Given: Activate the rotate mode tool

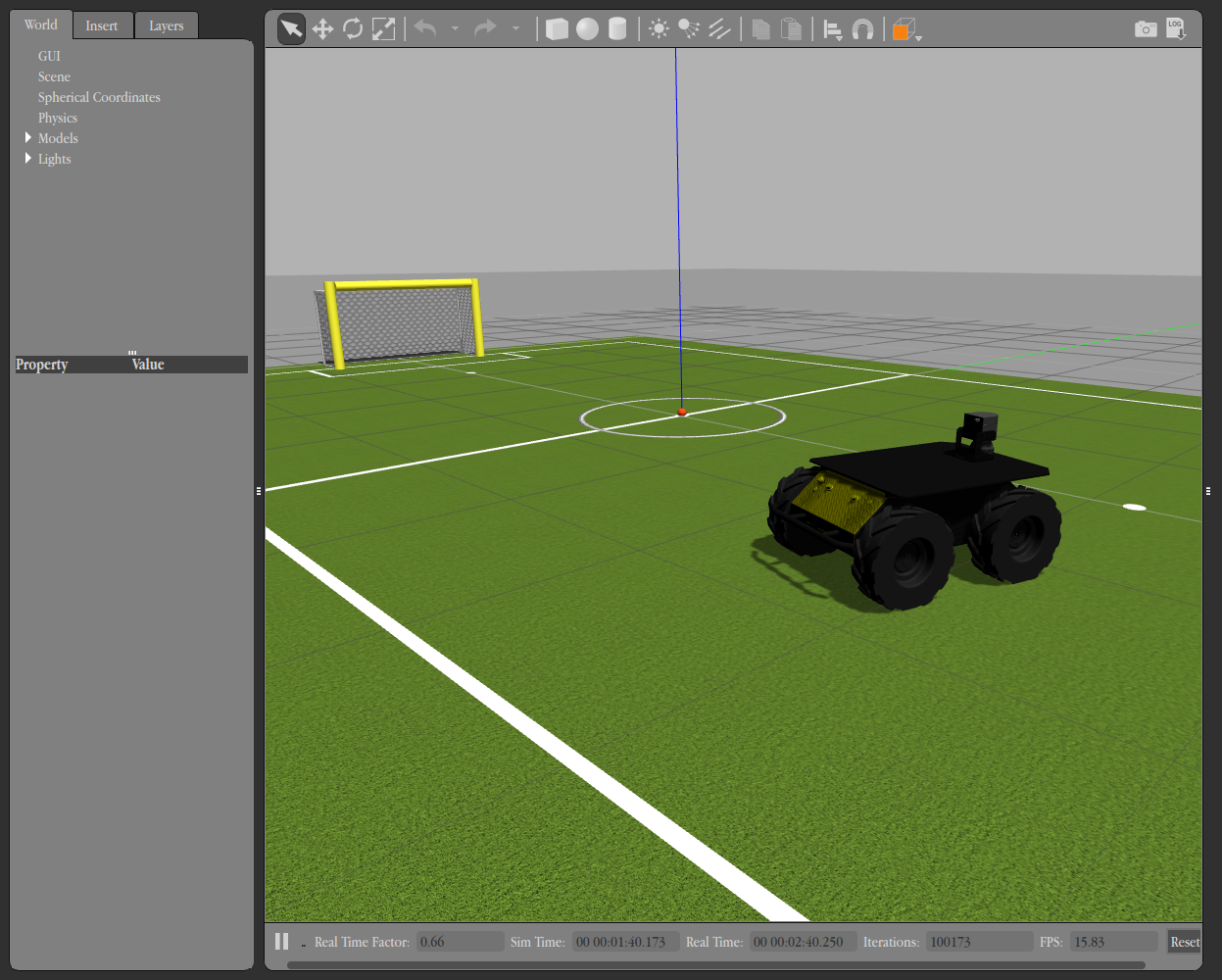Looking at the screenshot, I should [353, 29].
